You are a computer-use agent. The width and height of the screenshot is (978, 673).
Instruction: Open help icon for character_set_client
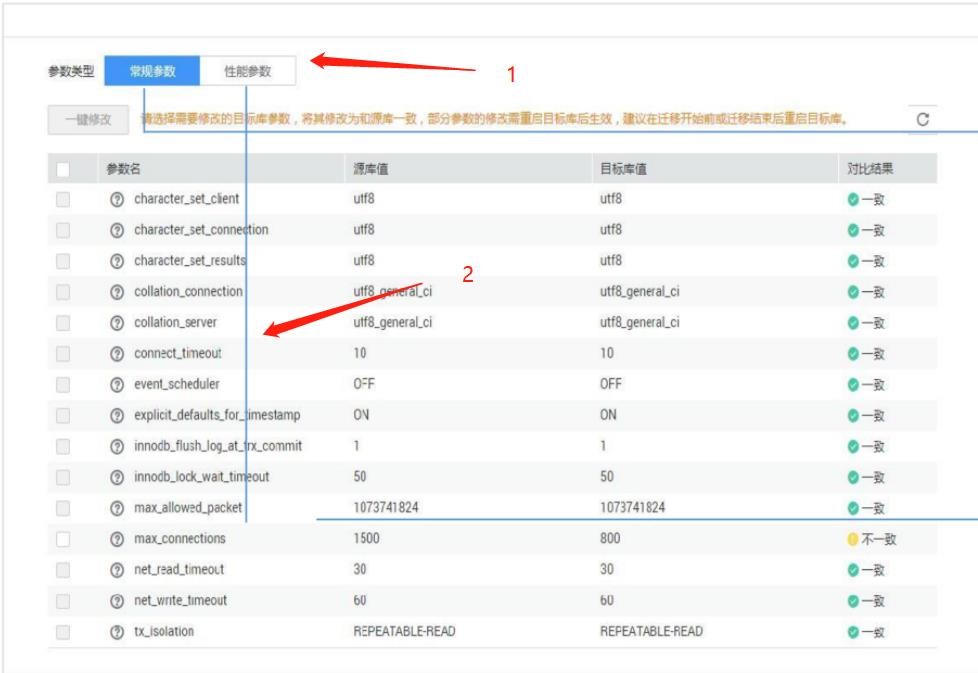[117, 200]
